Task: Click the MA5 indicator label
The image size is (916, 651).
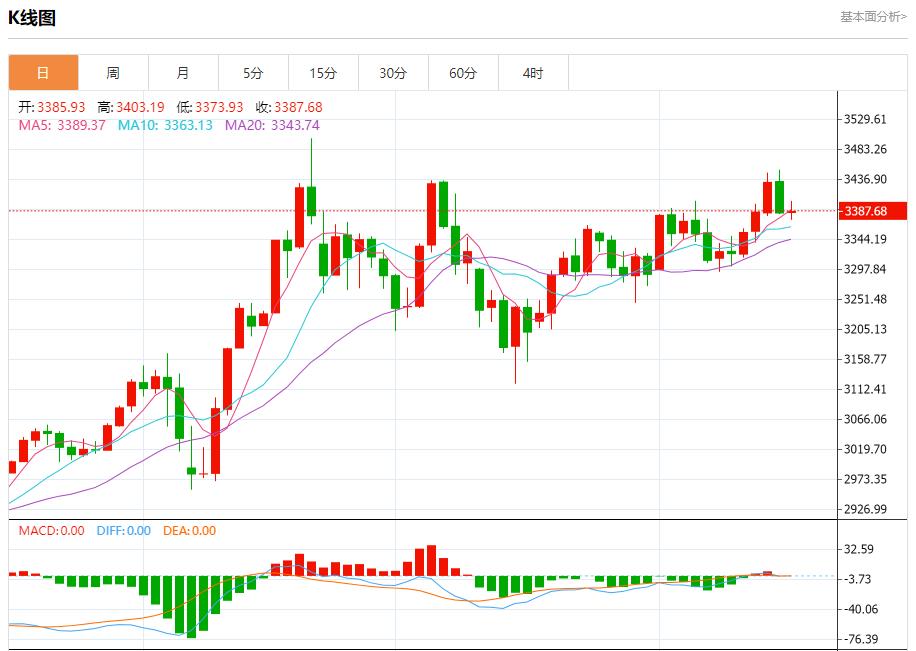Action: point(62,125)
